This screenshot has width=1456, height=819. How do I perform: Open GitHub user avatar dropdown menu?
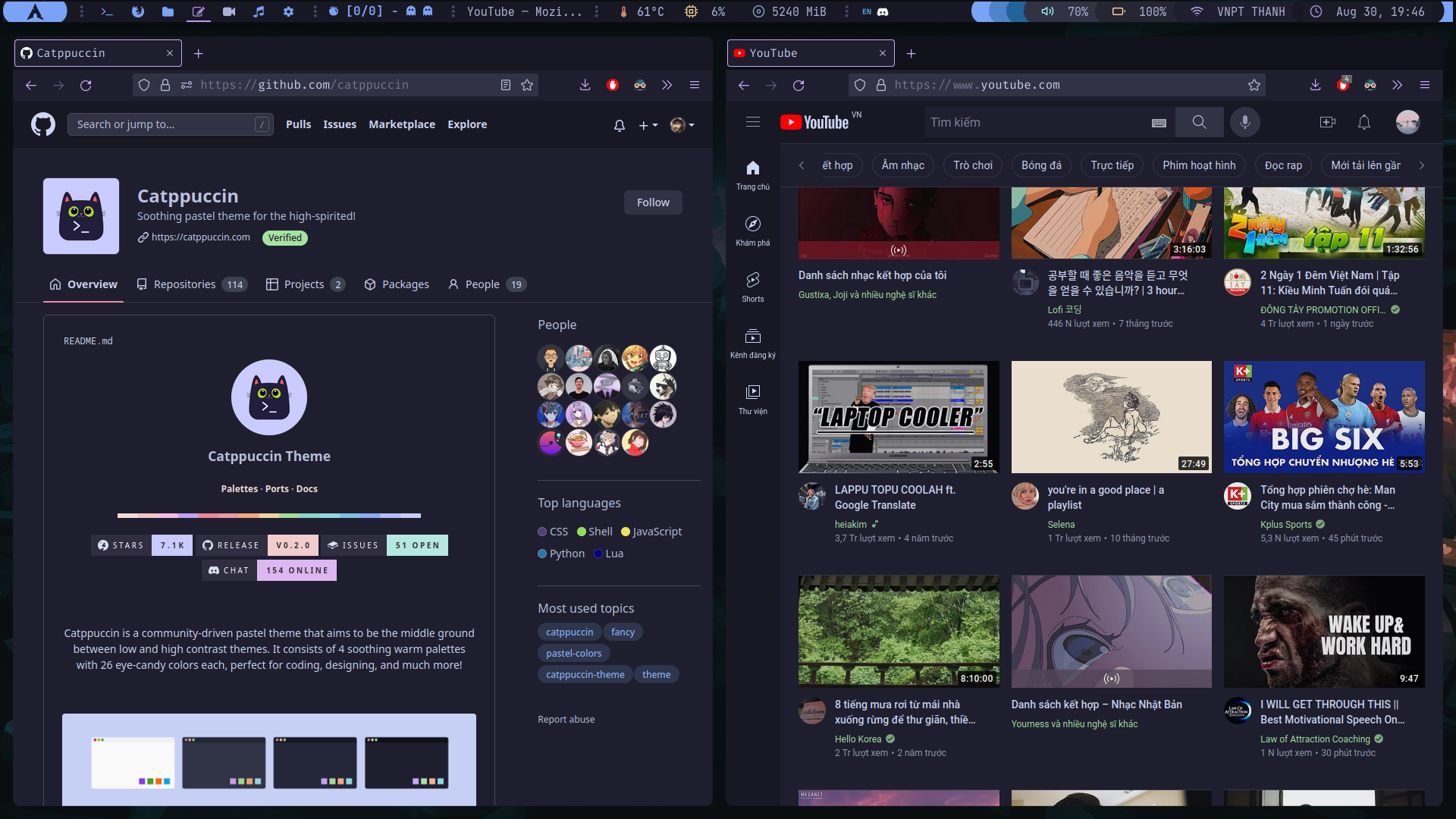pos(682,125)
